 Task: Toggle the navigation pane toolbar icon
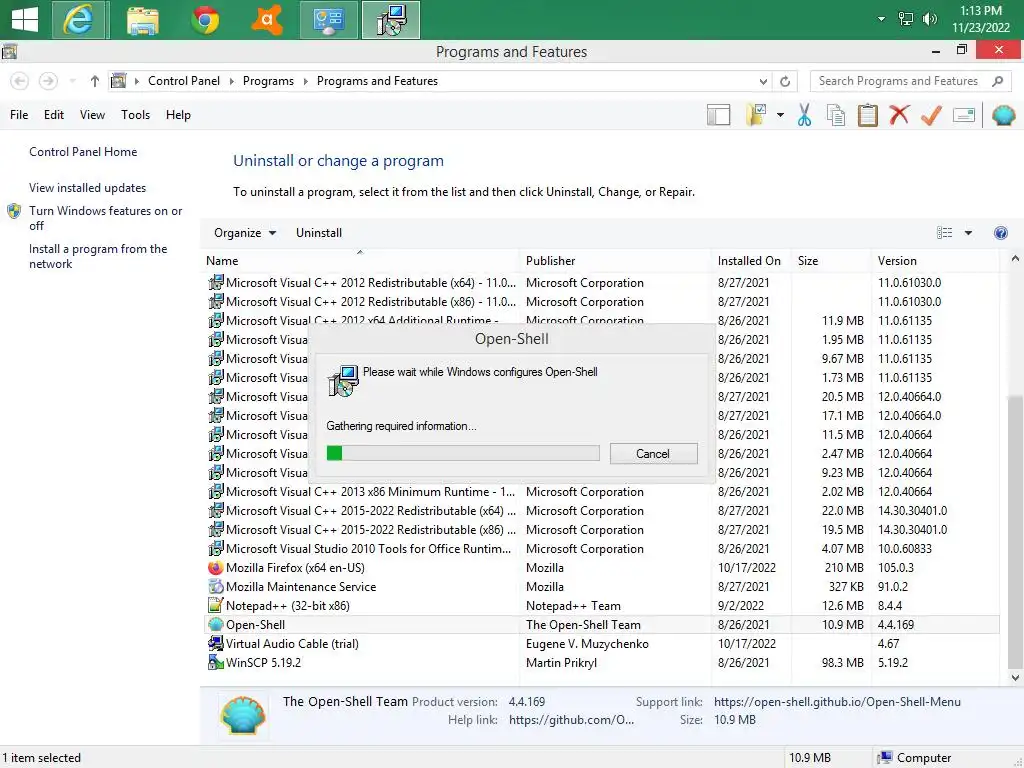(718, 115)
